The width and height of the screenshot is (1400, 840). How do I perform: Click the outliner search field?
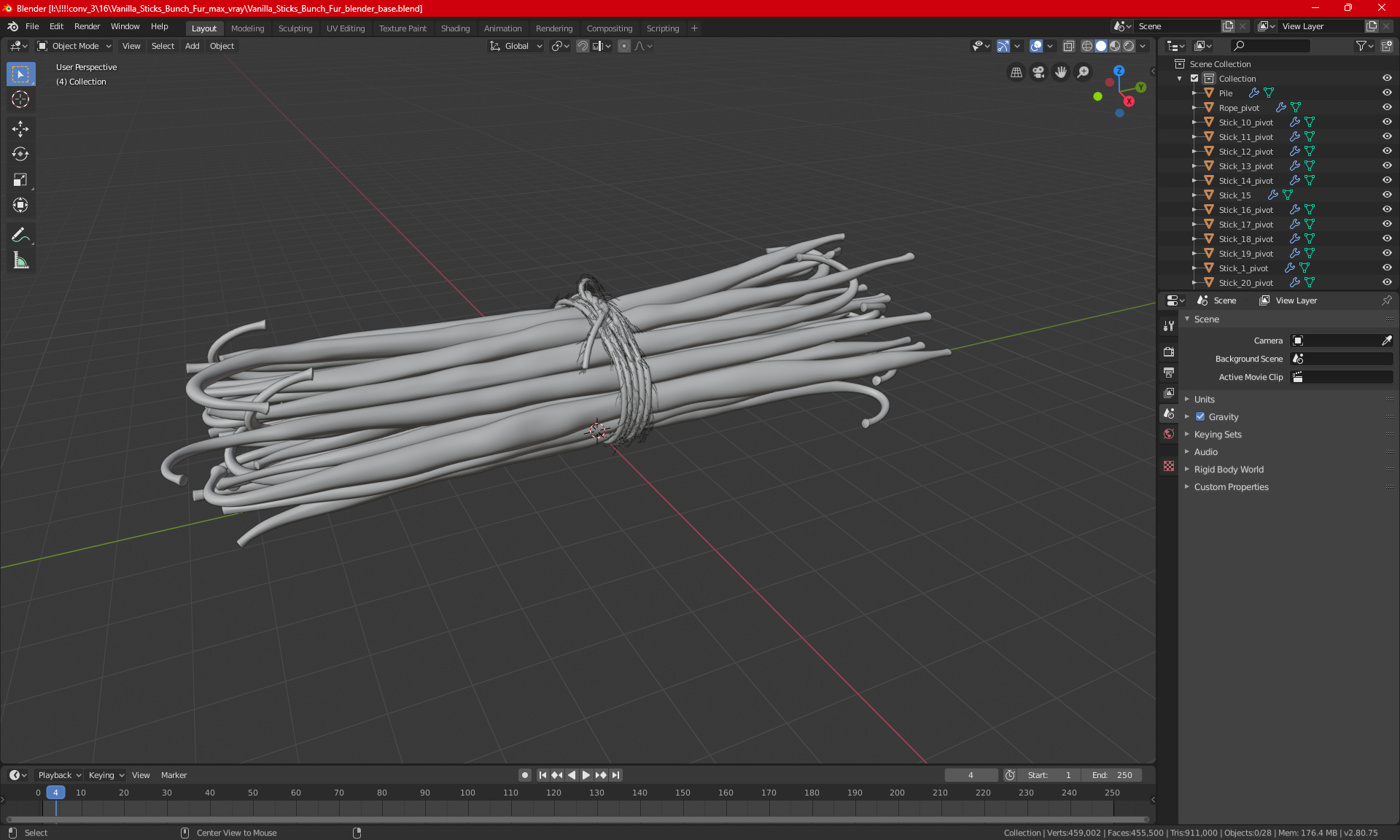pyautogui.click(x=1269, y=46)
